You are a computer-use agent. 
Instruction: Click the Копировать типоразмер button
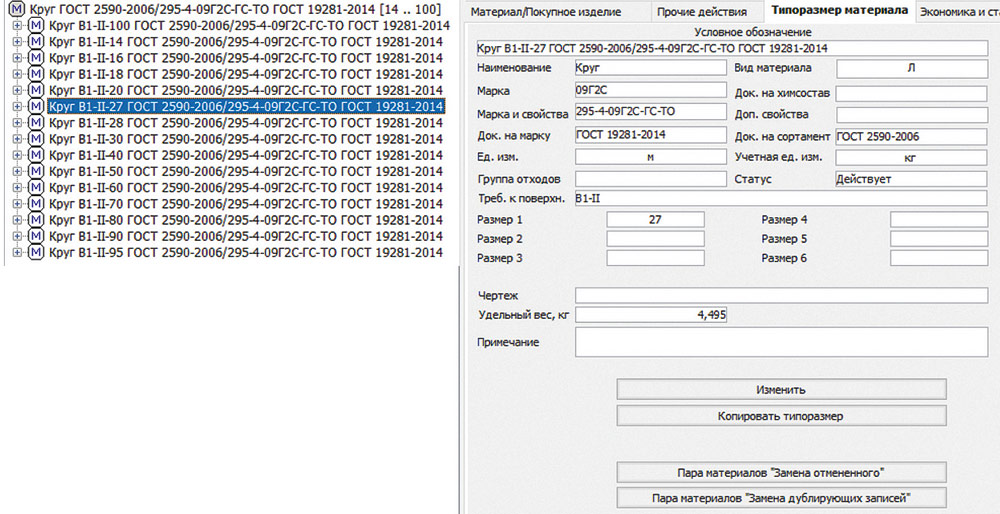point(780,415)
